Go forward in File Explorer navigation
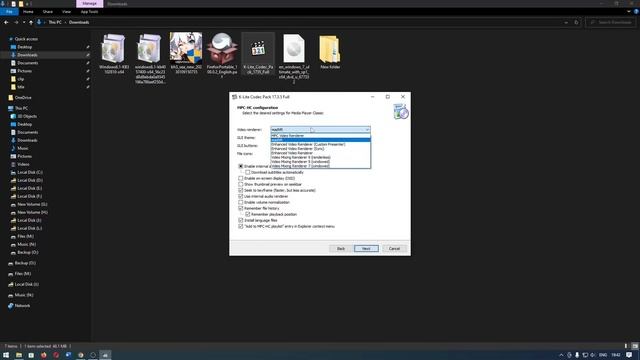Viewport: 640px width, 360px height. click(x=16, y=22)
